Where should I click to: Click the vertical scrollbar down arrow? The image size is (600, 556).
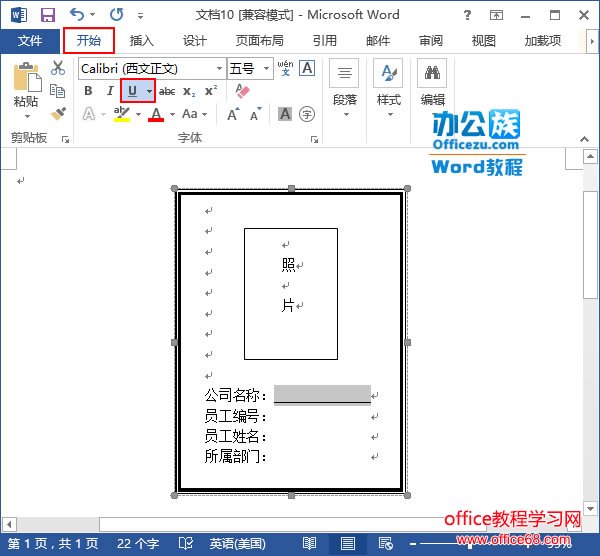pyautogui.click(x=590, y=509)
